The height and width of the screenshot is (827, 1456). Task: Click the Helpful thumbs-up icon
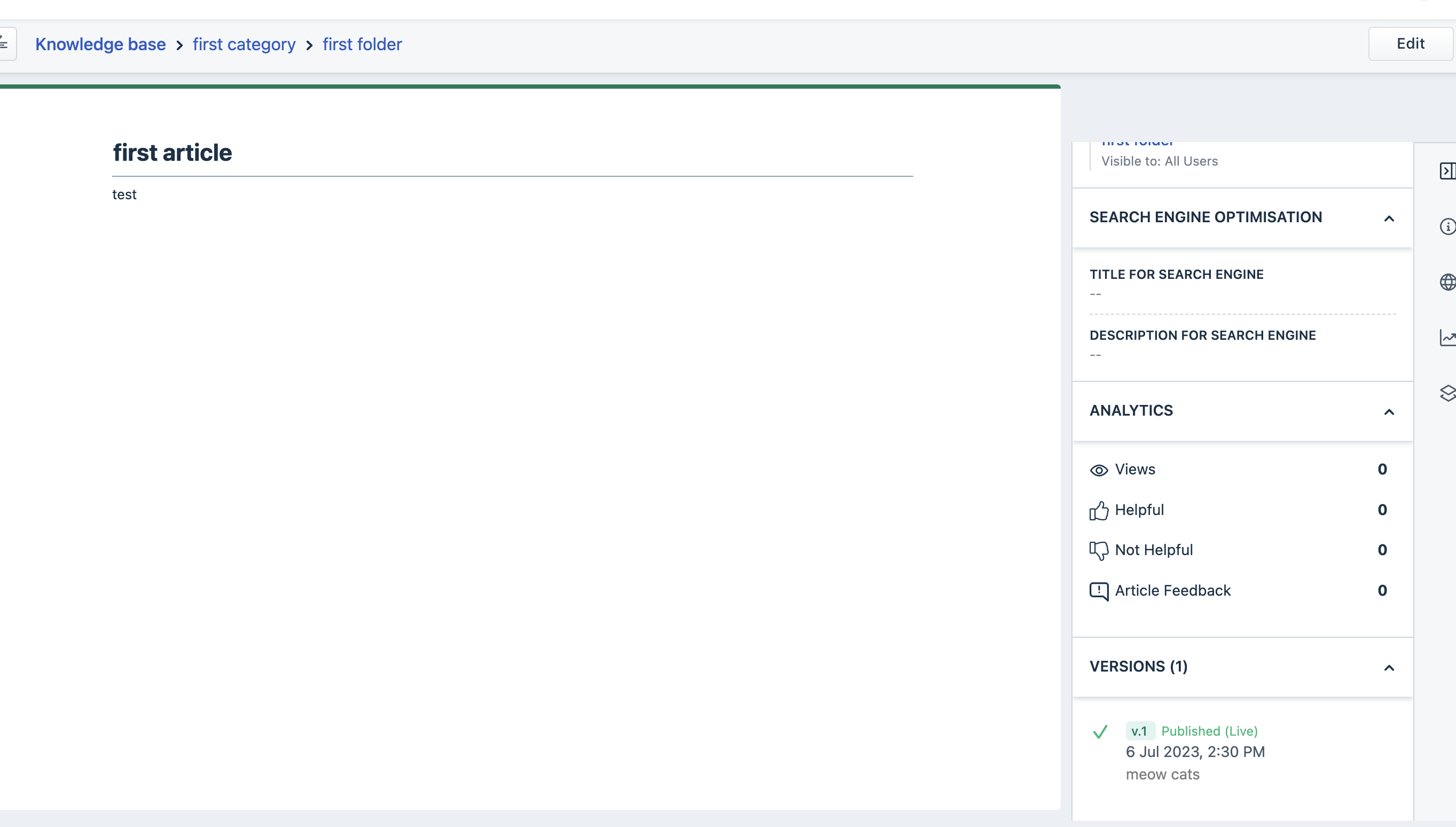(1098, 511)
